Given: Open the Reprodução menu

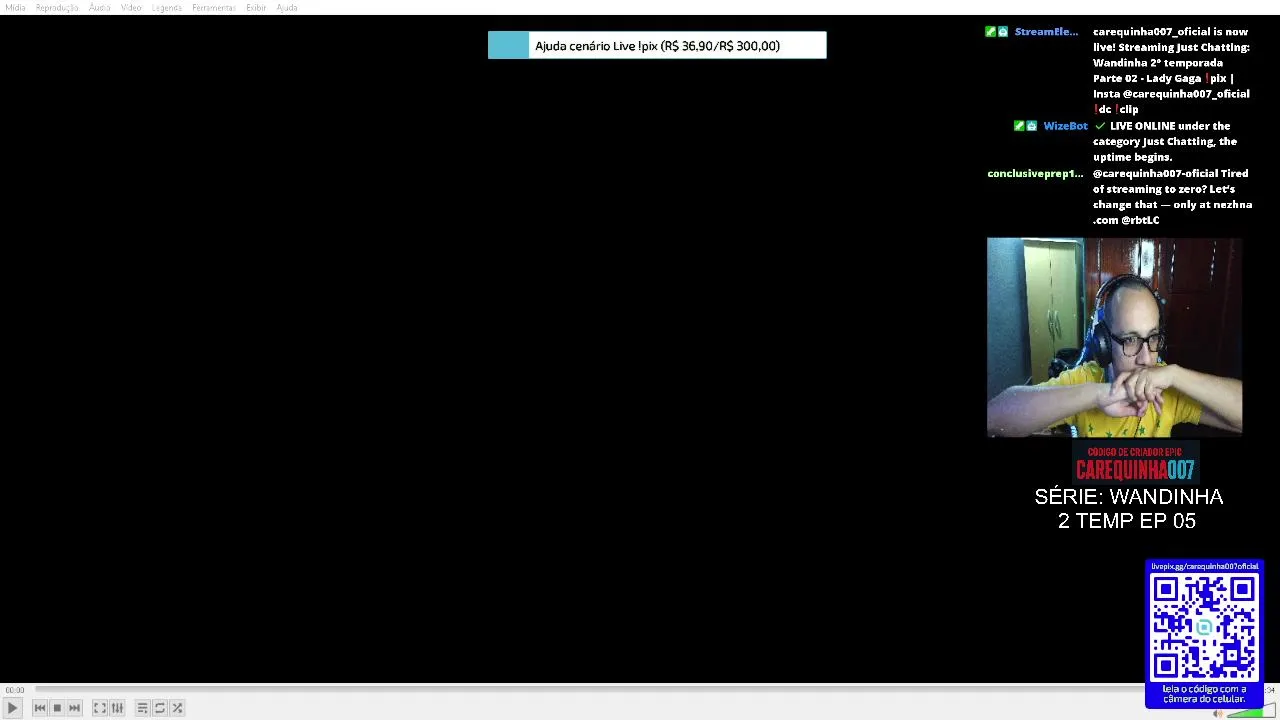Looking at the screenshot, I should (57, 7).
